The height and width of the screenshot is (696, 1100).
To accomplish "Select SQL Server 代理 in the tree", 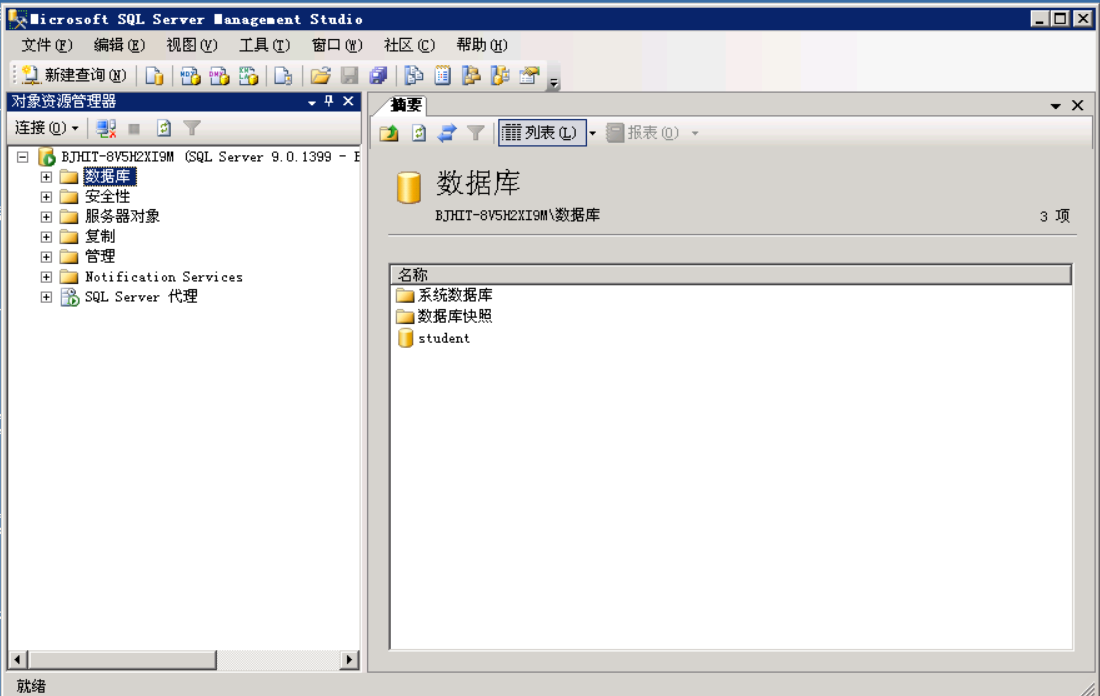I will tap(141, 297).
